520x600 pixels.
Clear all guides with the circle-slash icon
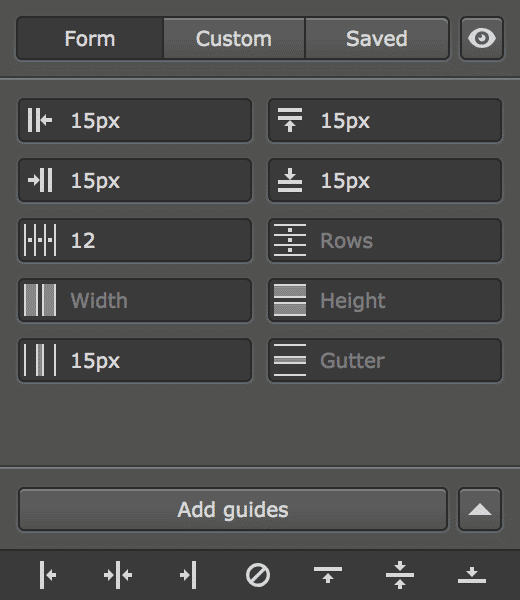(x=258, y=575)
